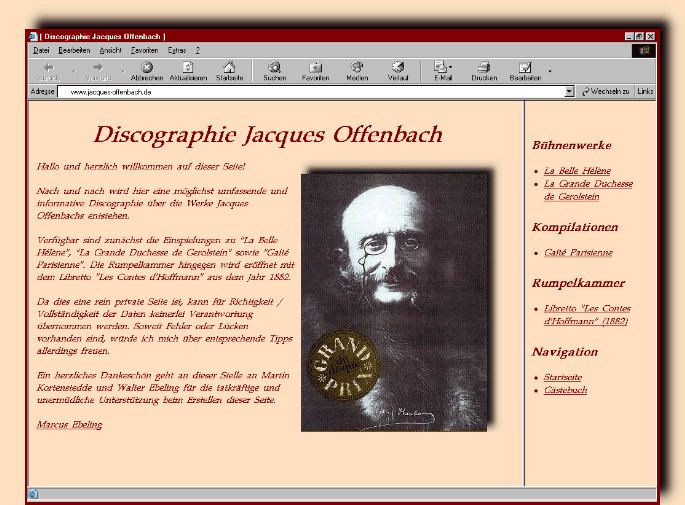Click the Marcus Ebeling signature link
Viewport: 685px width, 505px height.
pos(69,424)
